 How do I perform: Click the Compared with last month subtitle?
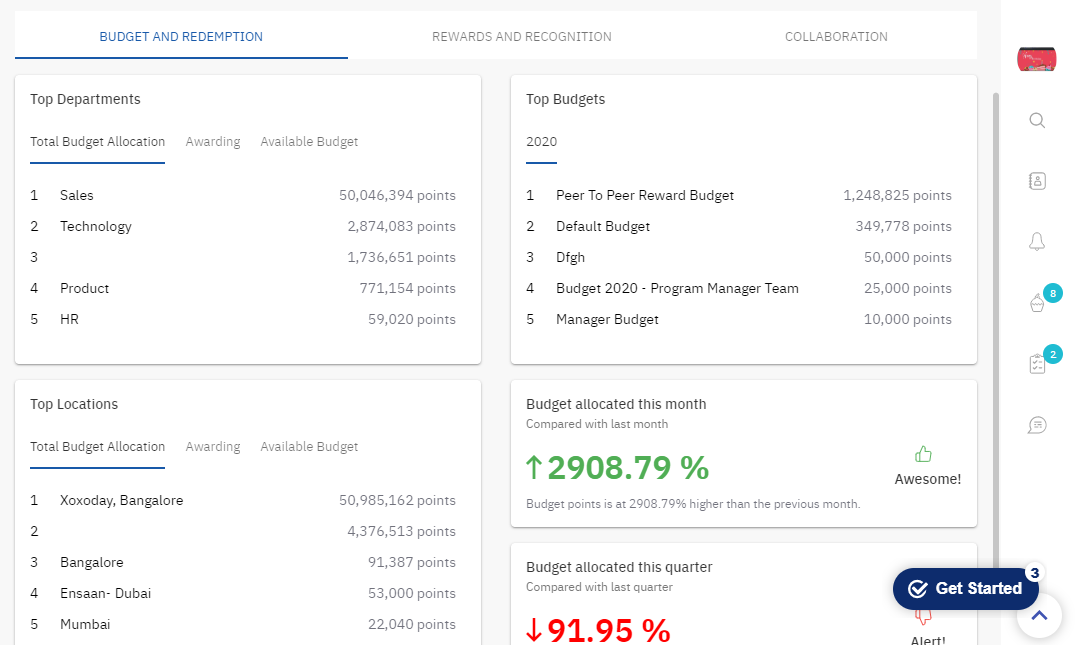point(597,424)
